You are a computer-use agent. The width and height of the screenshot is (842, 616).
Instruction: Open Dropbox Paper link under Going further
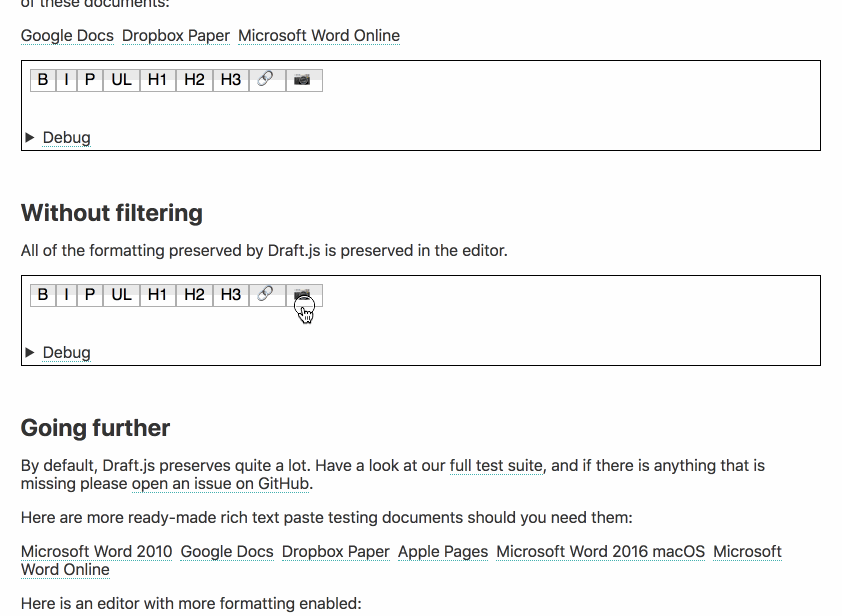[x=336, y=552]
